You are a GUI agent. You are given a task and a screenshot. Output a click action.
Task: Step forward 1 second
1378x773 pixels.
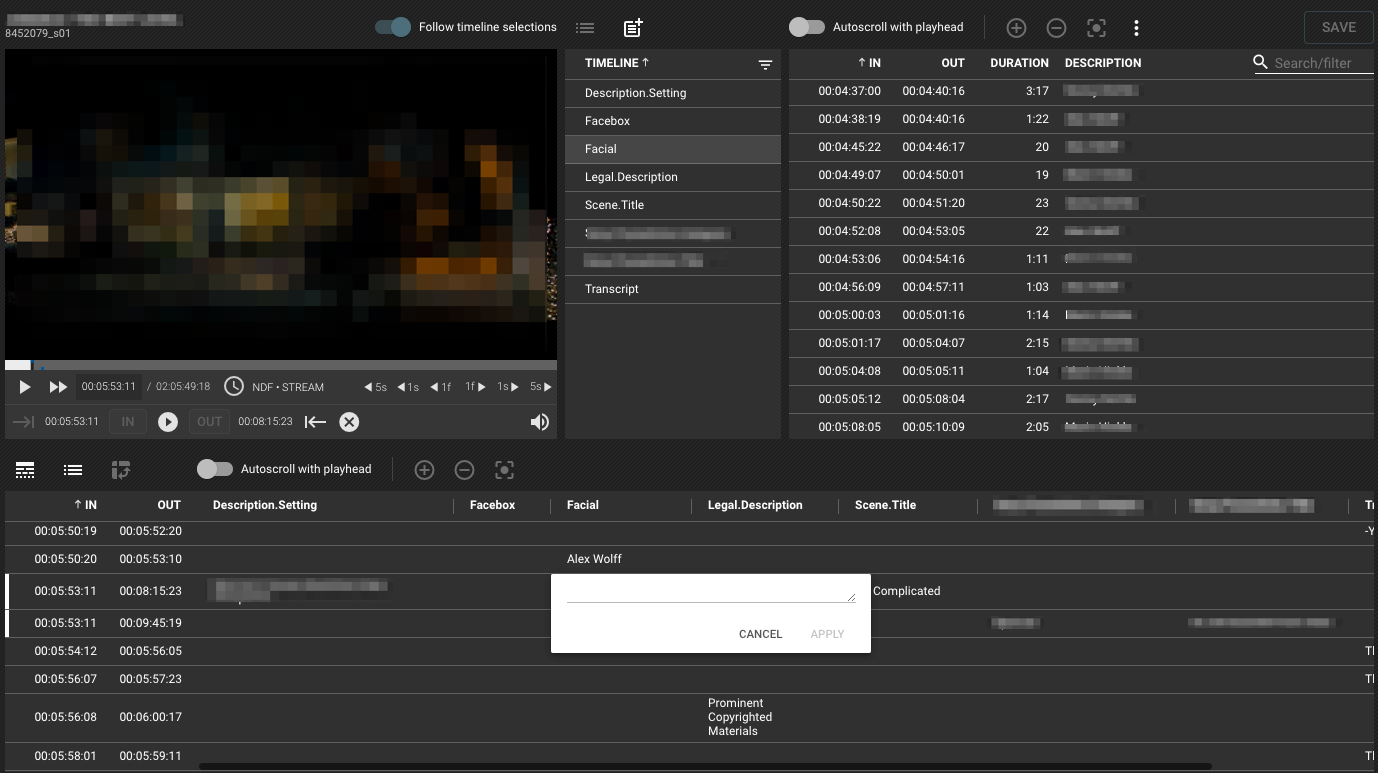pyautogui.click(x=508, y=387)
